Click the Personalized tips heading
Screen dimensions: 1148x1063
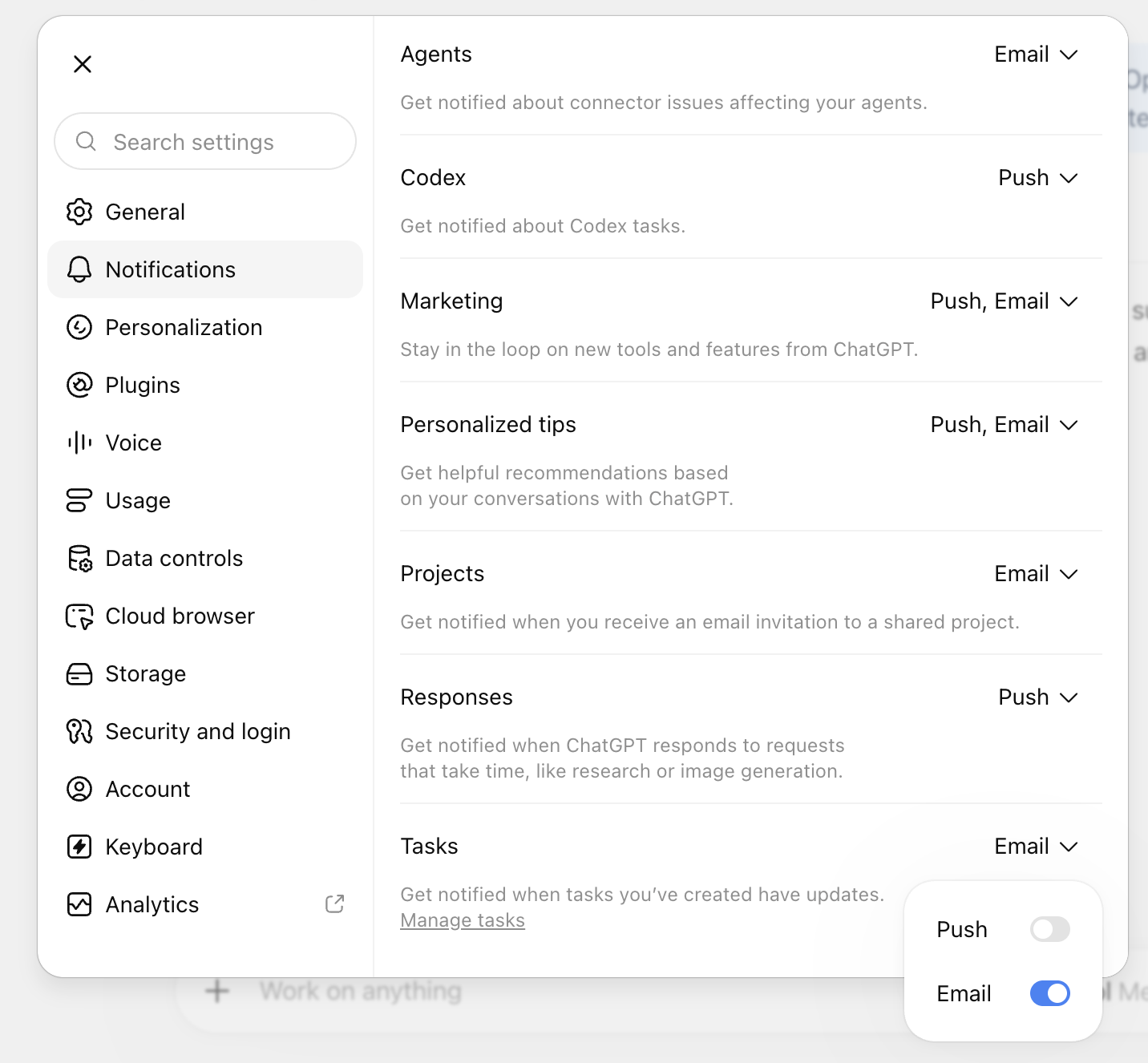click(x=488, y=425)
